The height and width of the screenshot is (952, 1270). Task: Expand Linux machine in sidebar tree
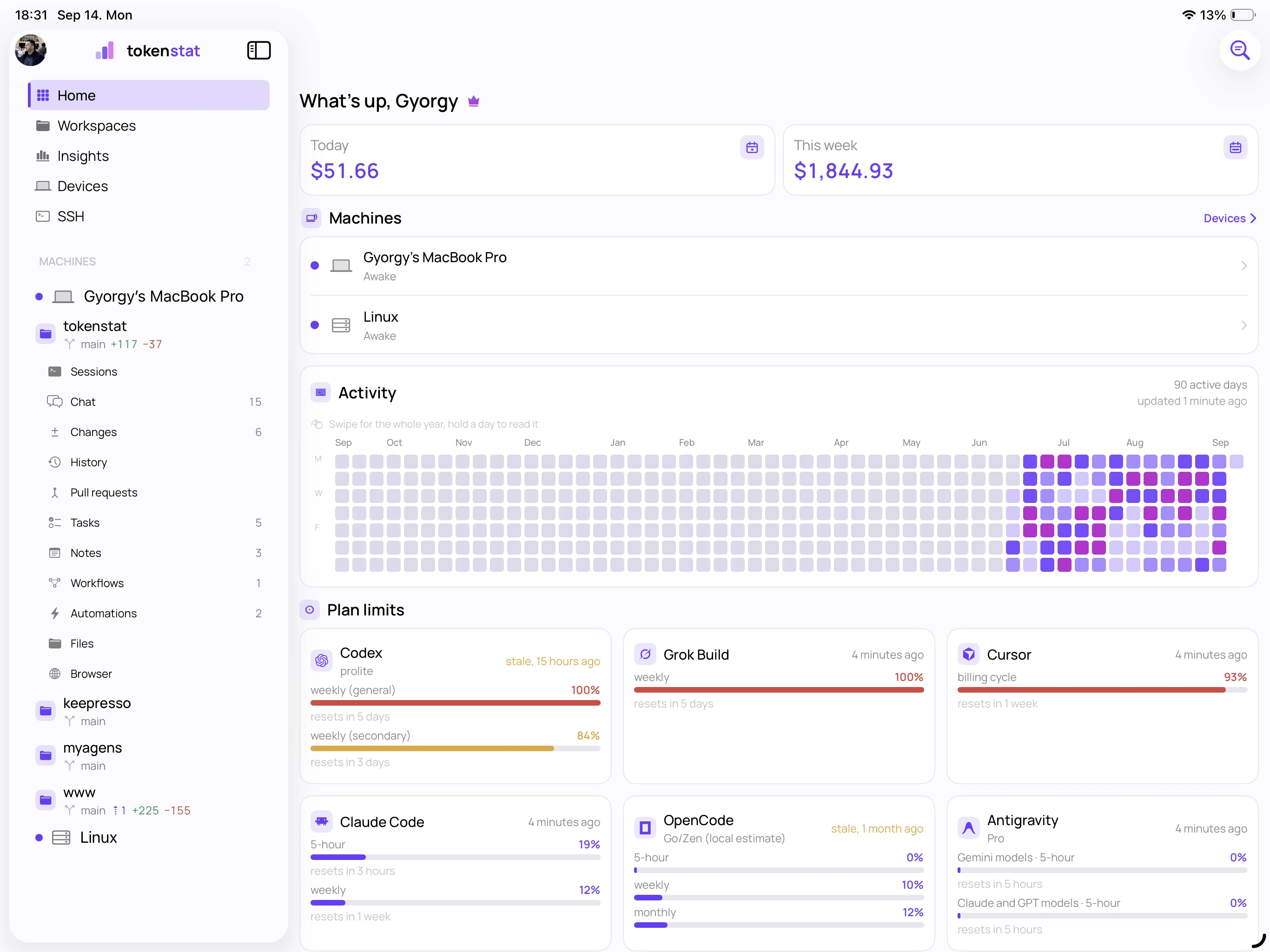click(x=149, y=838)
